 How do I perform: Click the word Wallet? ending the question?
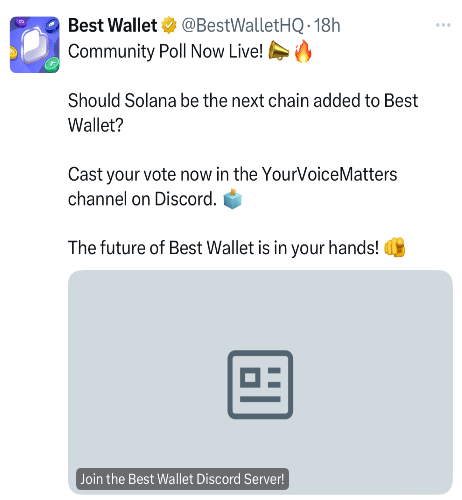[x=96, y=125]
